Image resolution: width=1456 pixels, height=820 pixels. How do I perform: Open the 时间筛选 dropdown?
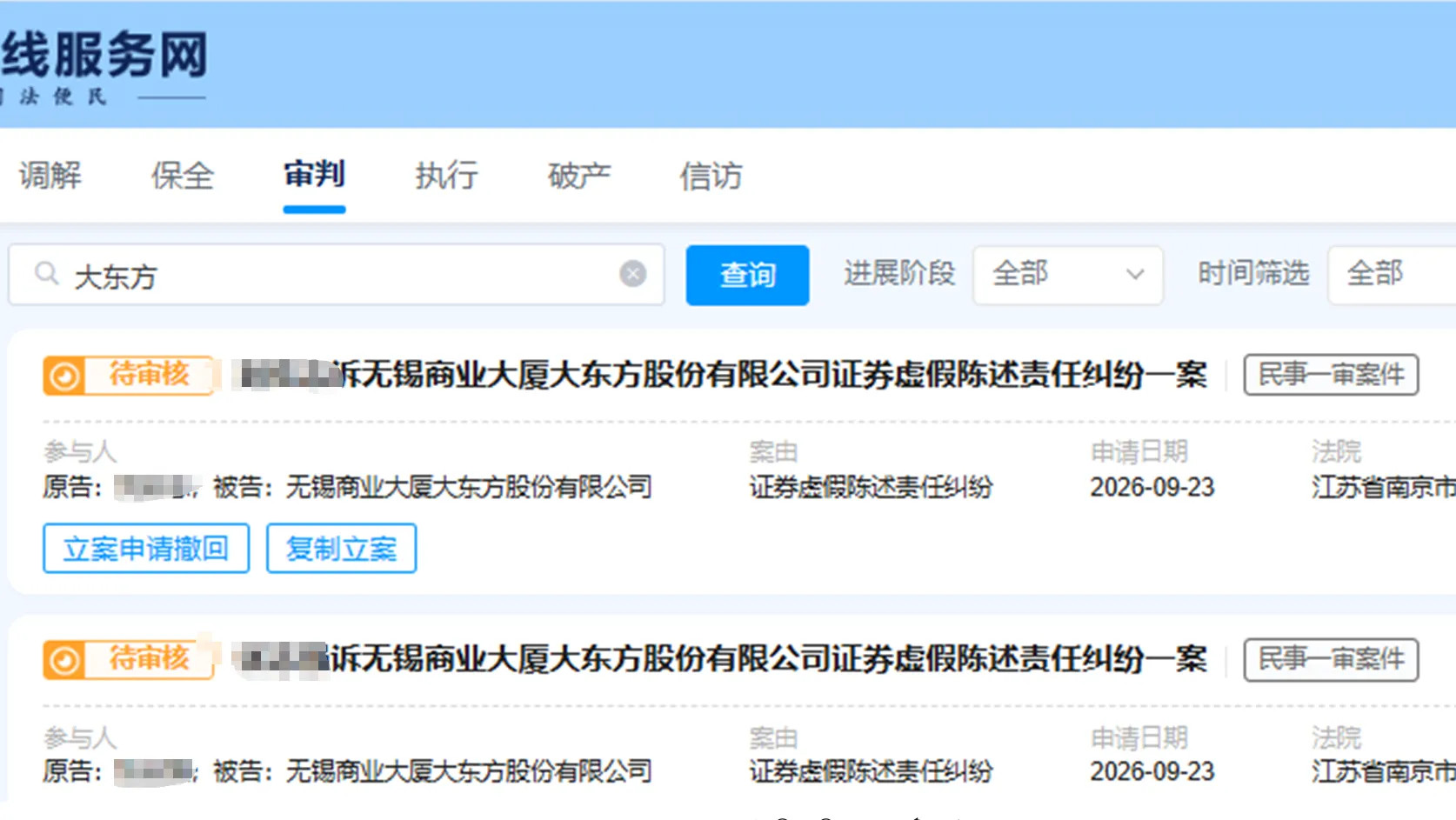[x=1392, y=275]
